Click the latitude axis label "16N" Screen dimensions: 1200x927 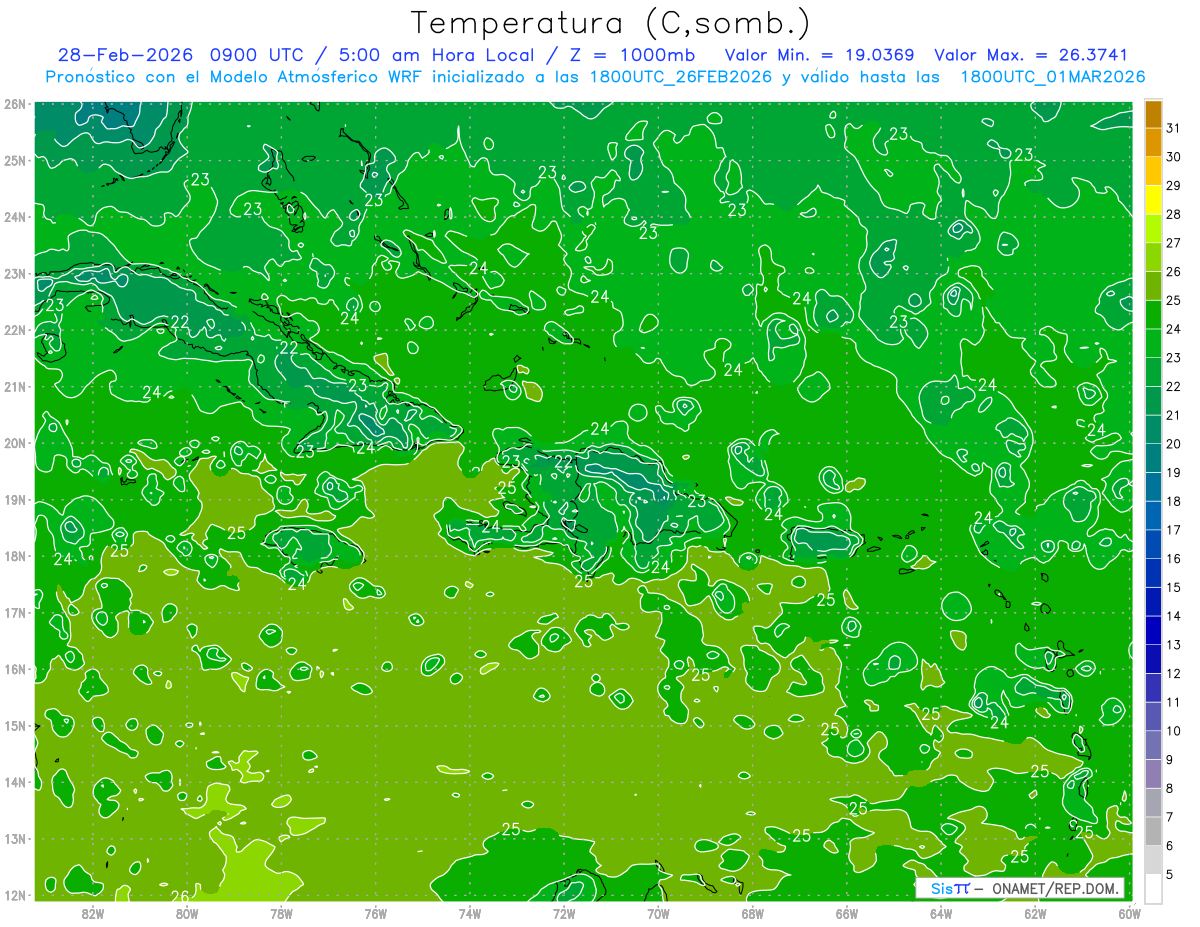pyautogui.click(x=15, y=669)
